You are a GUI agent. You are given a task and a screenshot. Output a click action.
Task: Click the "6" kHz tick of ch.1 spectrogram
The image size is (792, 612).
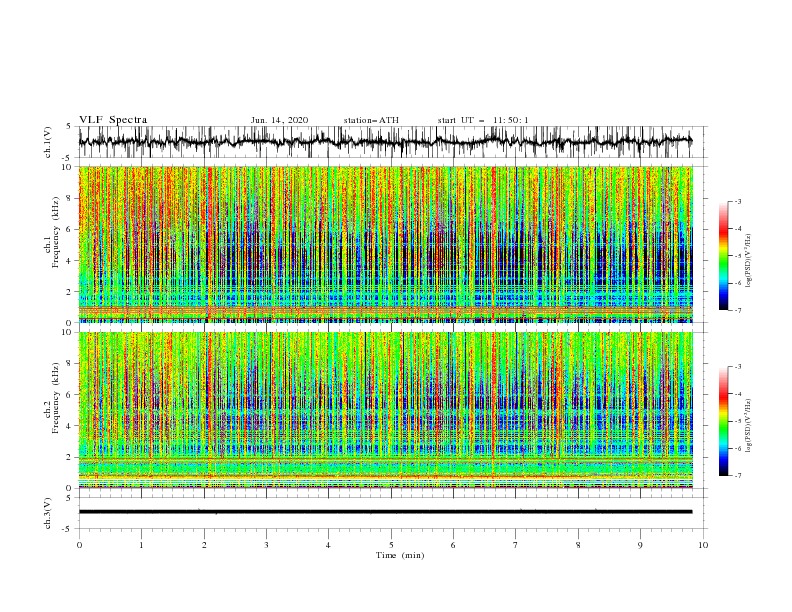point(70,229)
